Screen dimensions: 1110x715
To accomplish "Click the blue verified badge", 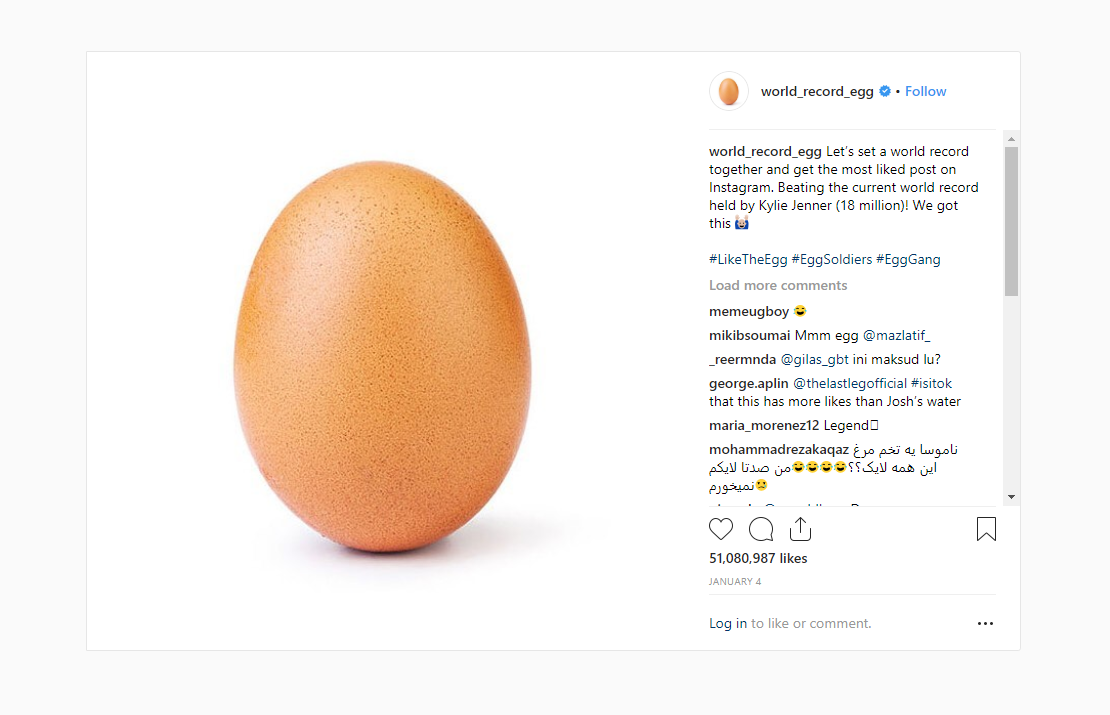I will pyautogui.click(x=885, y=92).
